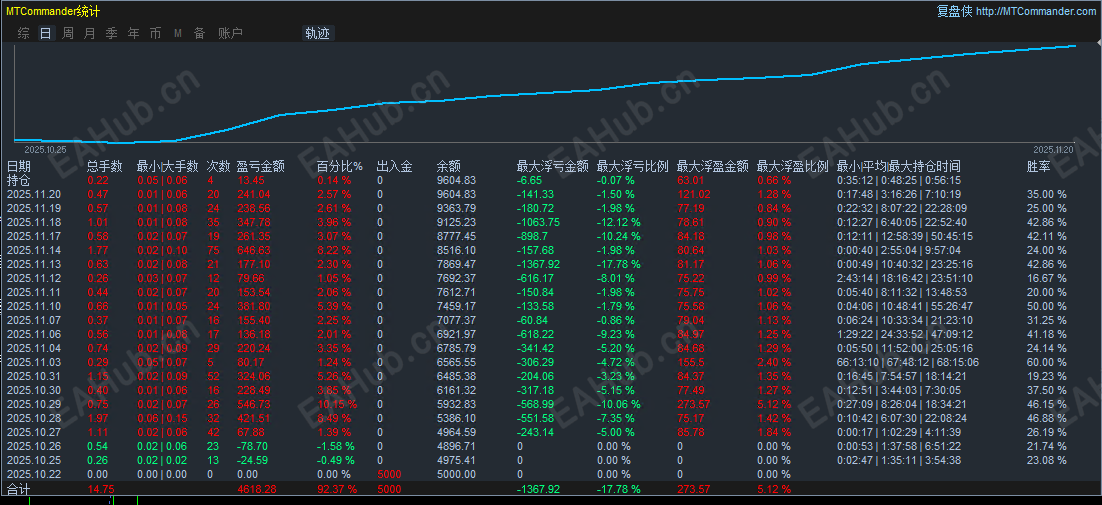Click the 总手数 column header
Image resolution: width=1102 pixels, height=505 pixels.
tap(105, 166)
